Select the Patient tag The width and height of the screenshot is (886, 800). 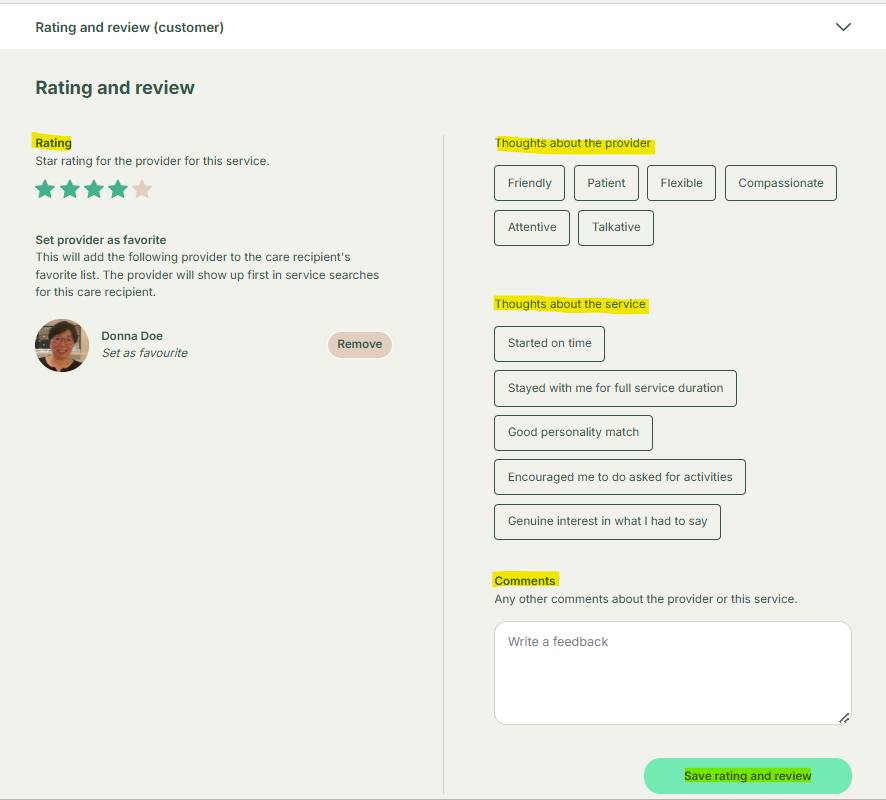[606, 183]
